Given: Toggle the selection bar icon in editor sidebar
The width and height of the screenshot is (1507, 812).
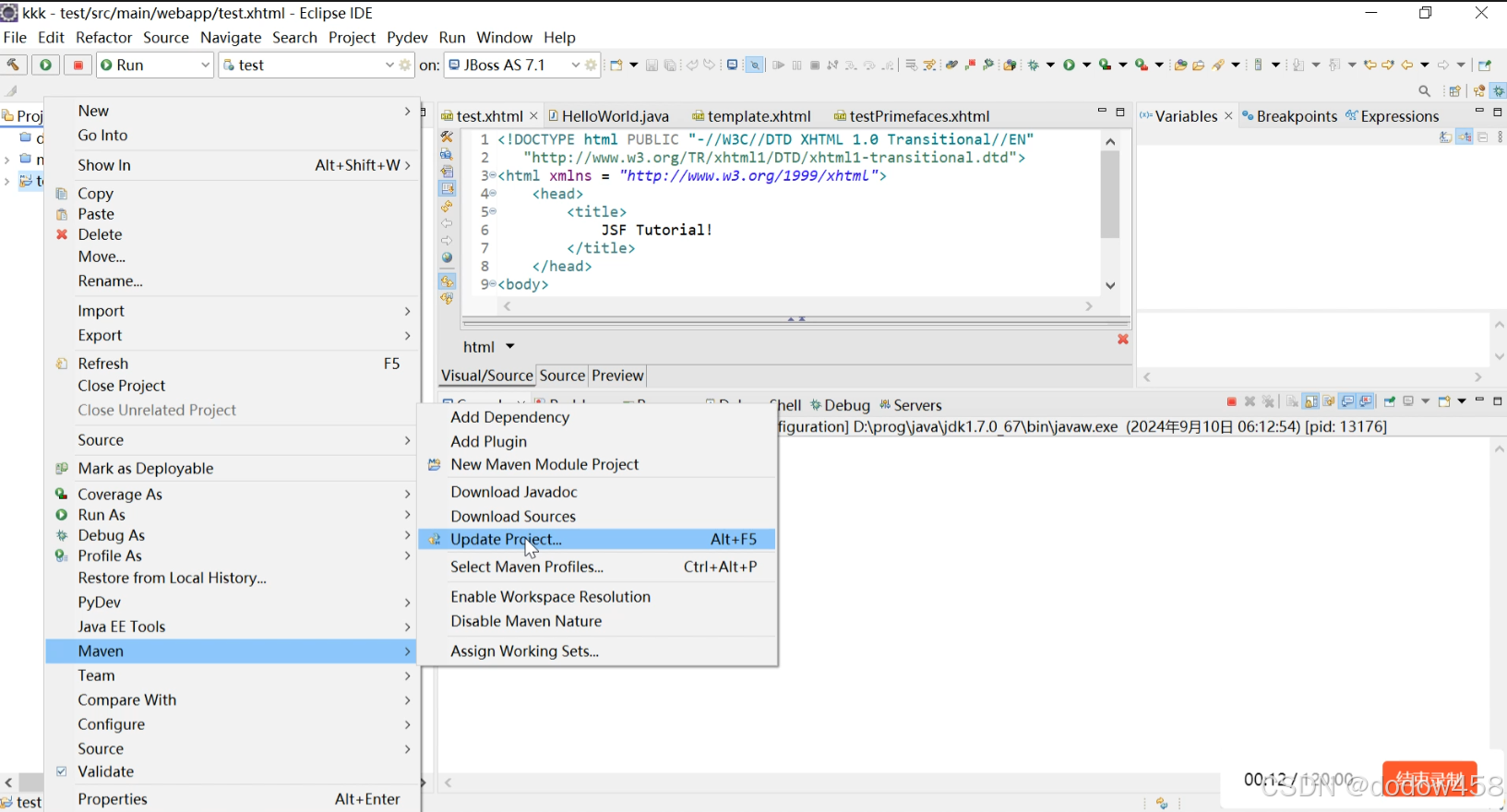Looking at the screenshot, I should click(448, 188).
